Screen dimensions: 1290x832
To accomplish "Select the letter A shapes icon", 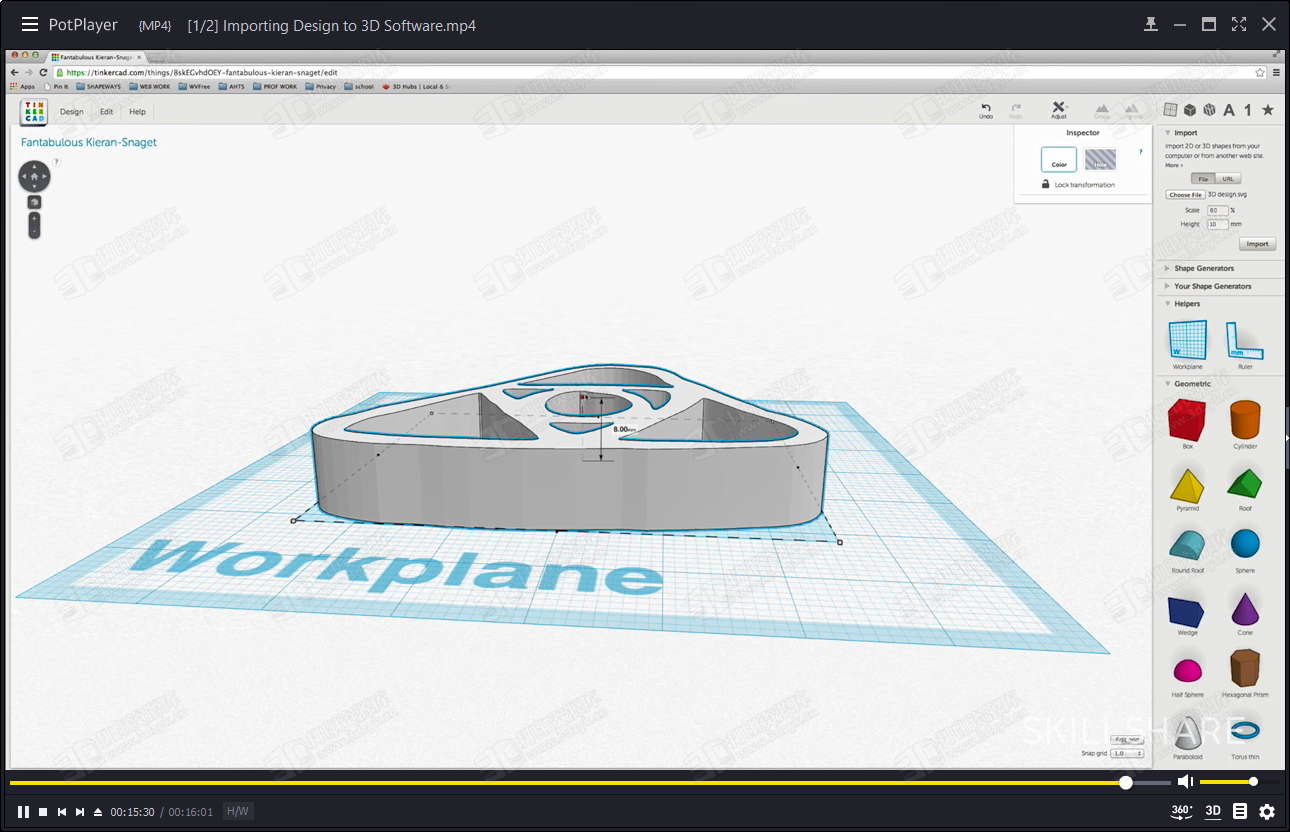I will [1229, 110].
